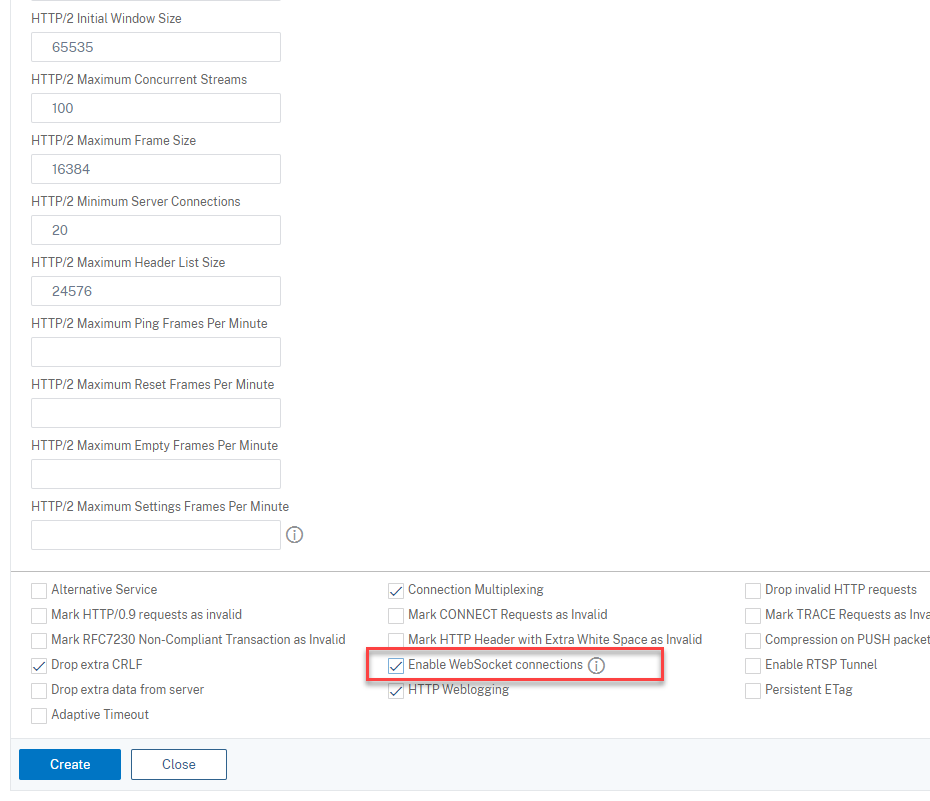Check Mark TRACE Requests as Invalid
This screenshot has height=801, width=930.
click(753, 614)
